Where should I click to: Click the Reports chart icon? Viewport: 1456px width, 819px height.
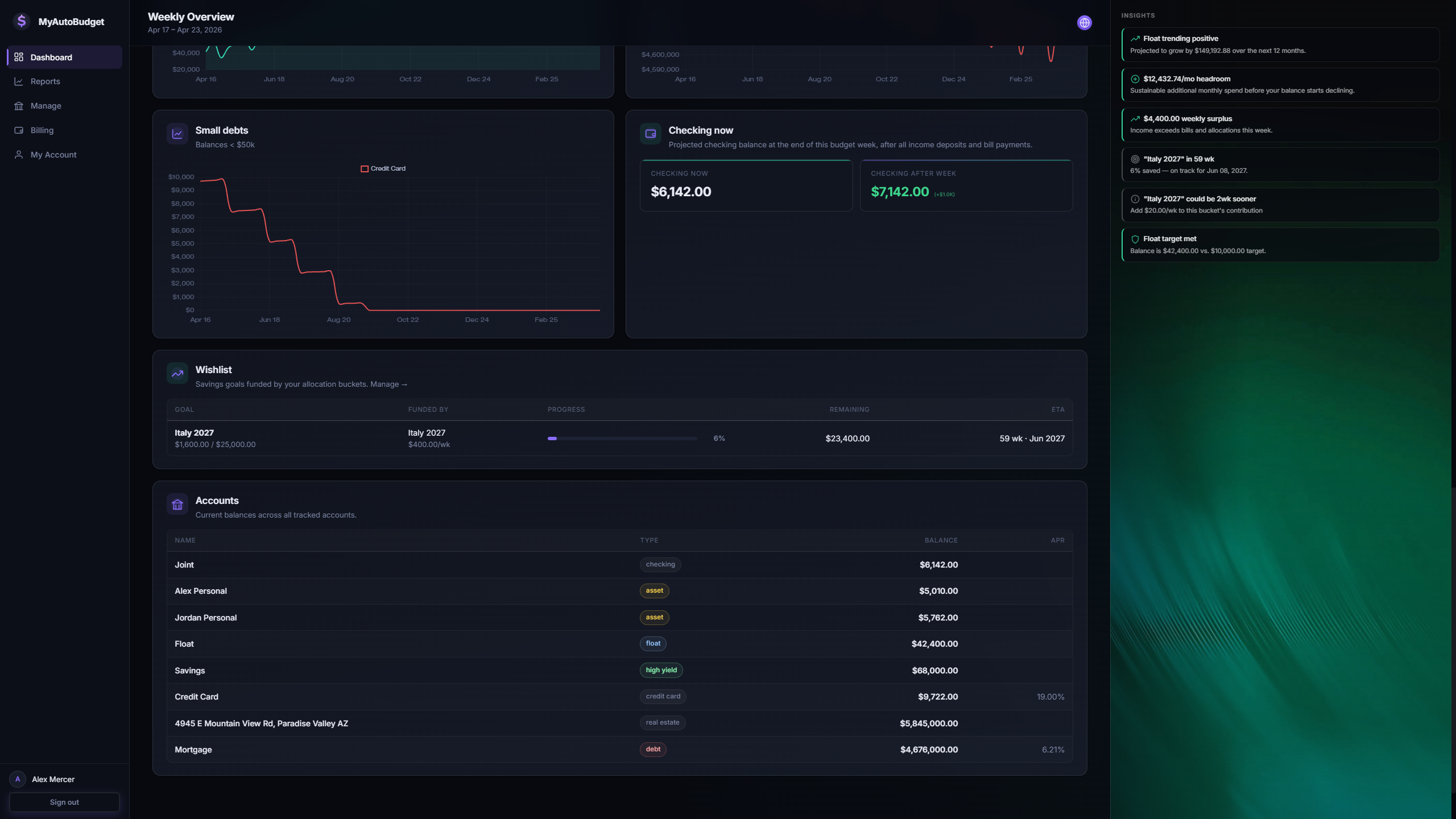point(19,81)
